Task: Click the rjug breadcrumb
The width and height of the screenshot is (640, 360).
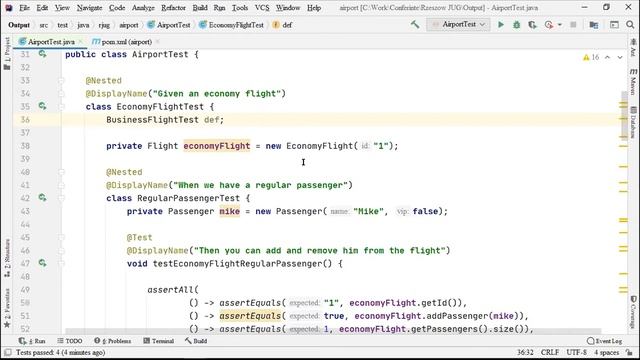Action: tap(104, 25)
